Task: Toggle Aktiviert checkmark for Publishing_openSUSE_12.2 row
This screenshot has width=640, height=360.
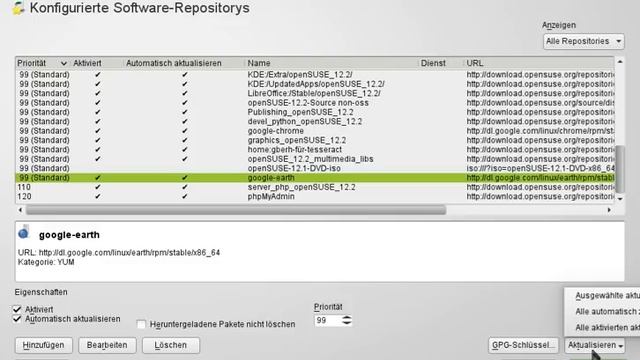Action: pyautogui.click(x=97, y=112)
